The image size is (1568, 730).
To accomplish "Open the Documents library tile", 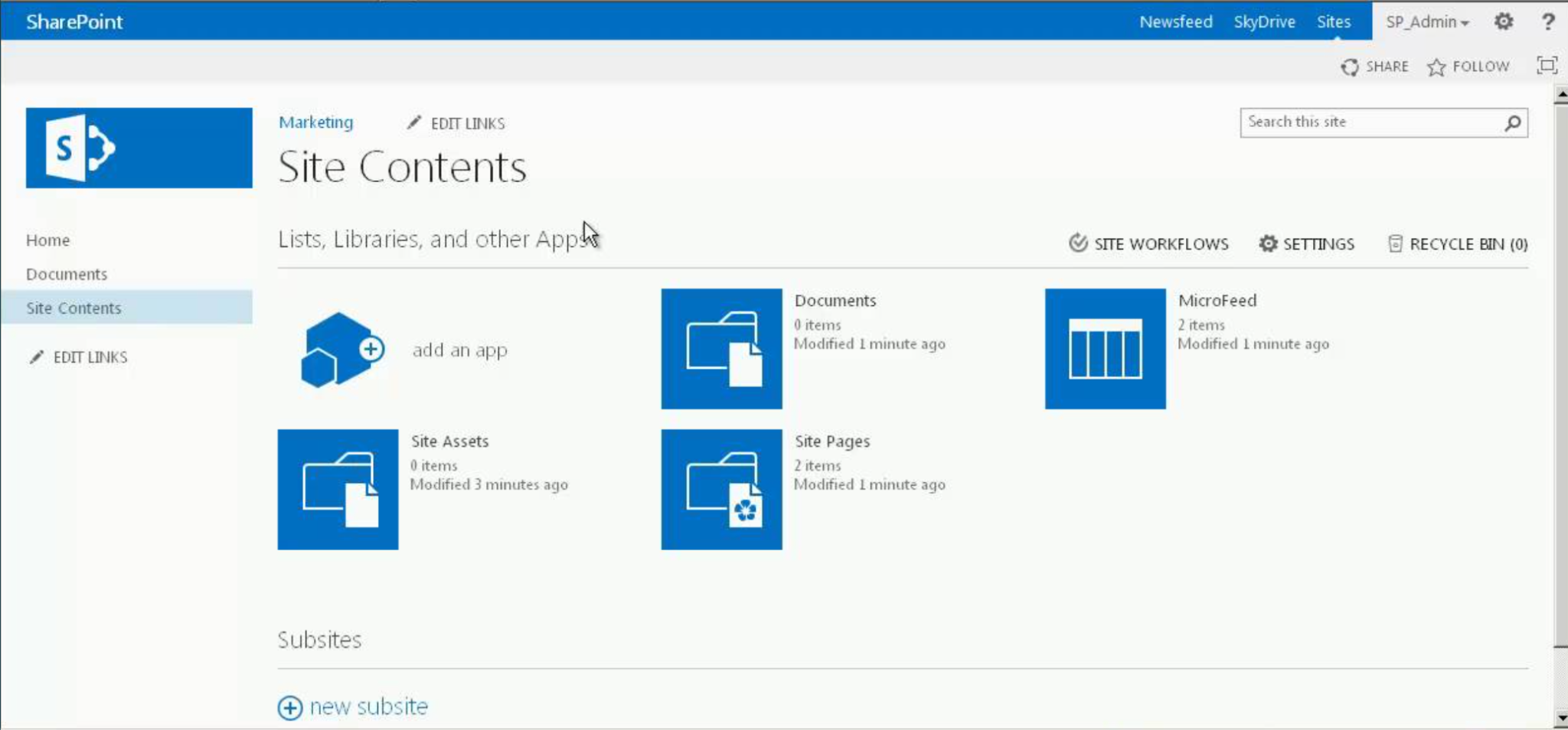I will point(720,348).
